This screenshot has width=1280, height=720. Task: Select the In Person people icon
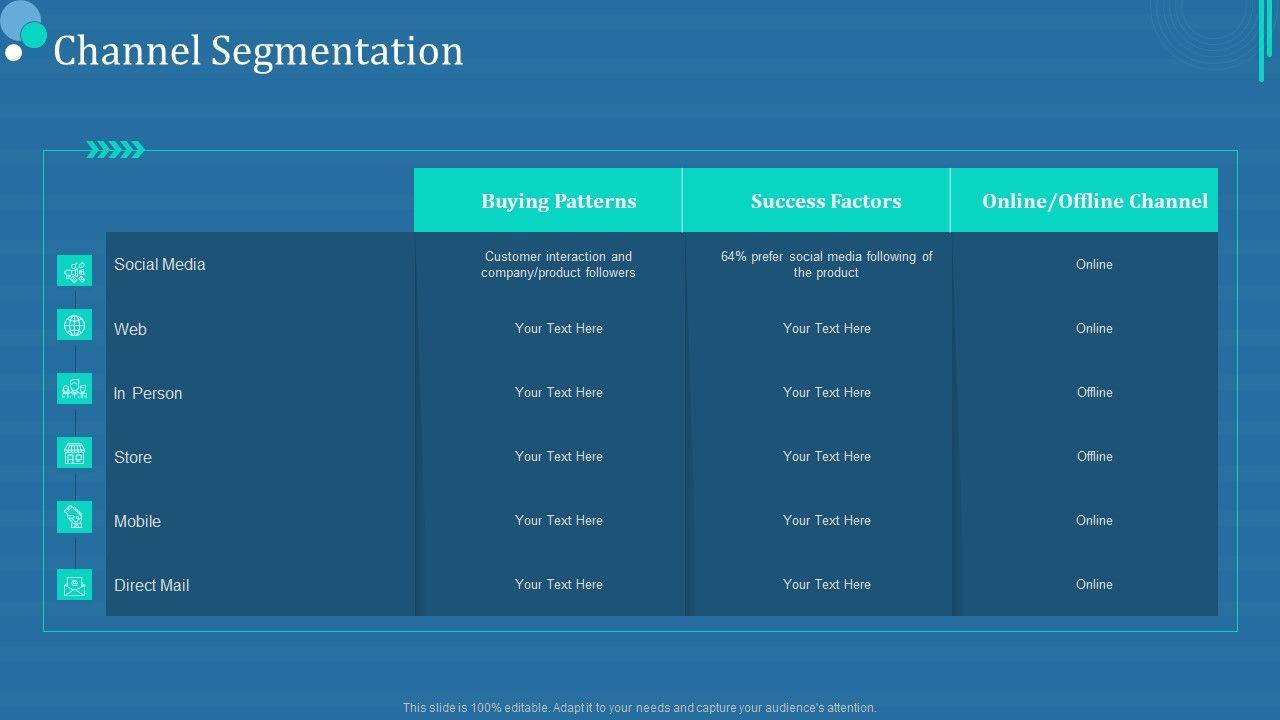(x=74, y=389)
